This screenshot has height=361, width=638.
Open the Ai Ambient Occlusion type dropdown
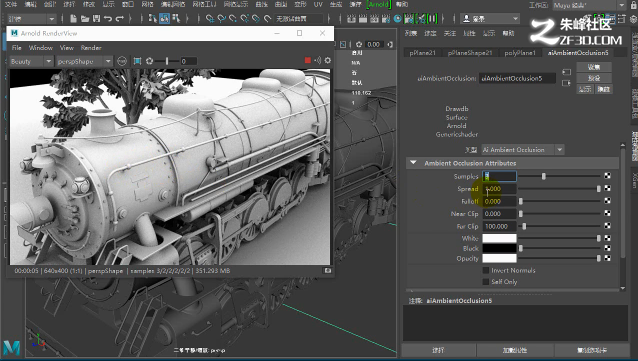tap(522, 150)
